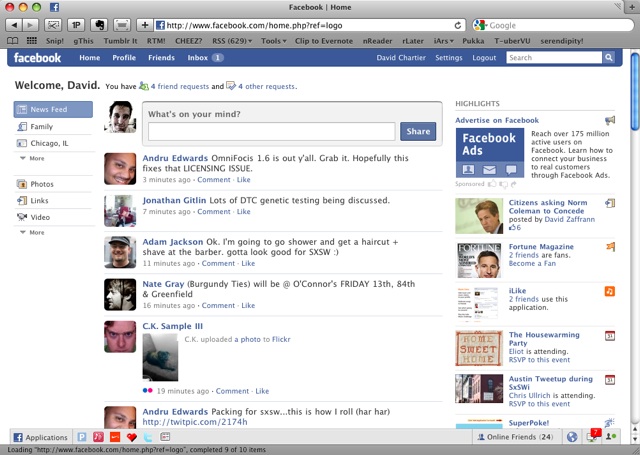Click the Facebook Ads megaphone icon

tap(610, 120)
